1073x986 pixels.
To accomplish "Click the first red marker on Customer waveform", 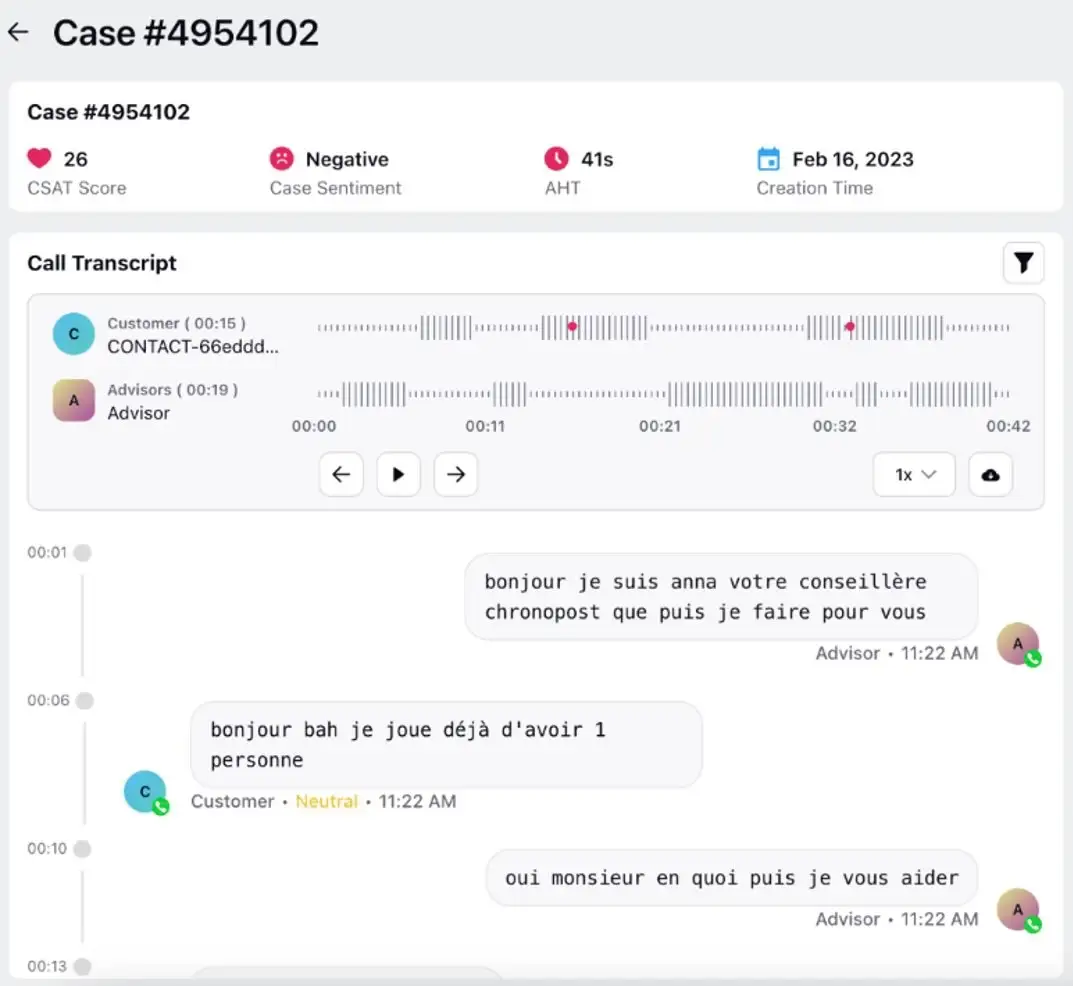I will pyautogui.click(x=572, y=325).
